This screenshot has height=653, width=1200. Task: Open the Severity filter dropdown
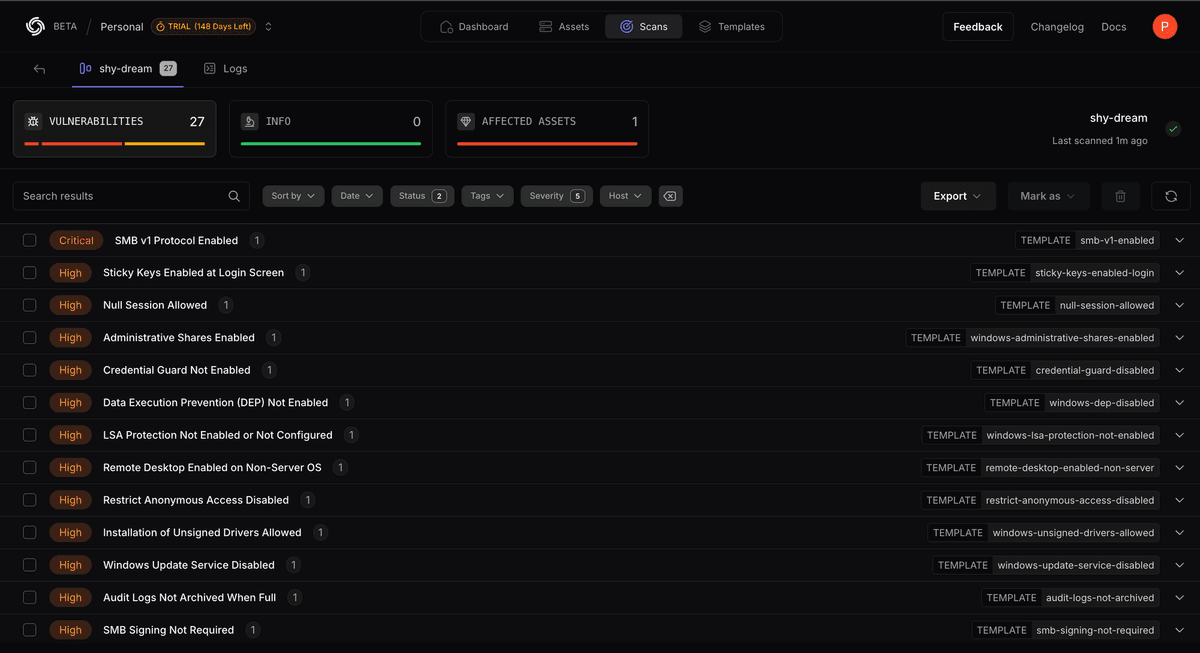click(556, 195)
